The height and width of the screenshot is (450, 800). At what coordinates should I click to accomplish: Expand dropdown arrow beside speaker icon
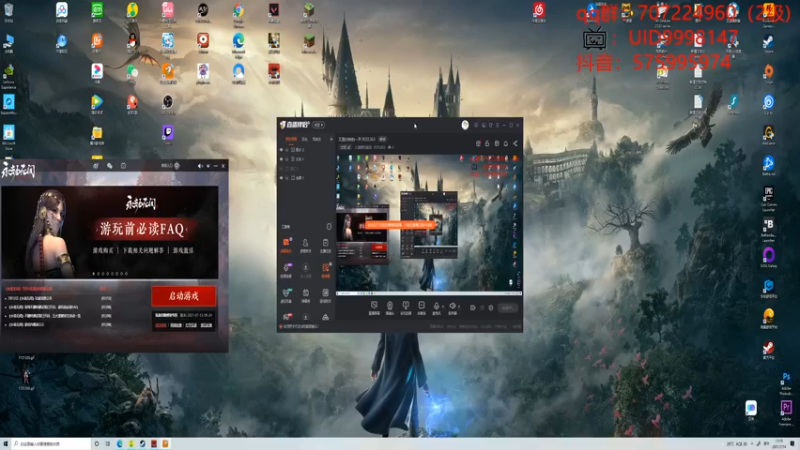tap(458, 307)
